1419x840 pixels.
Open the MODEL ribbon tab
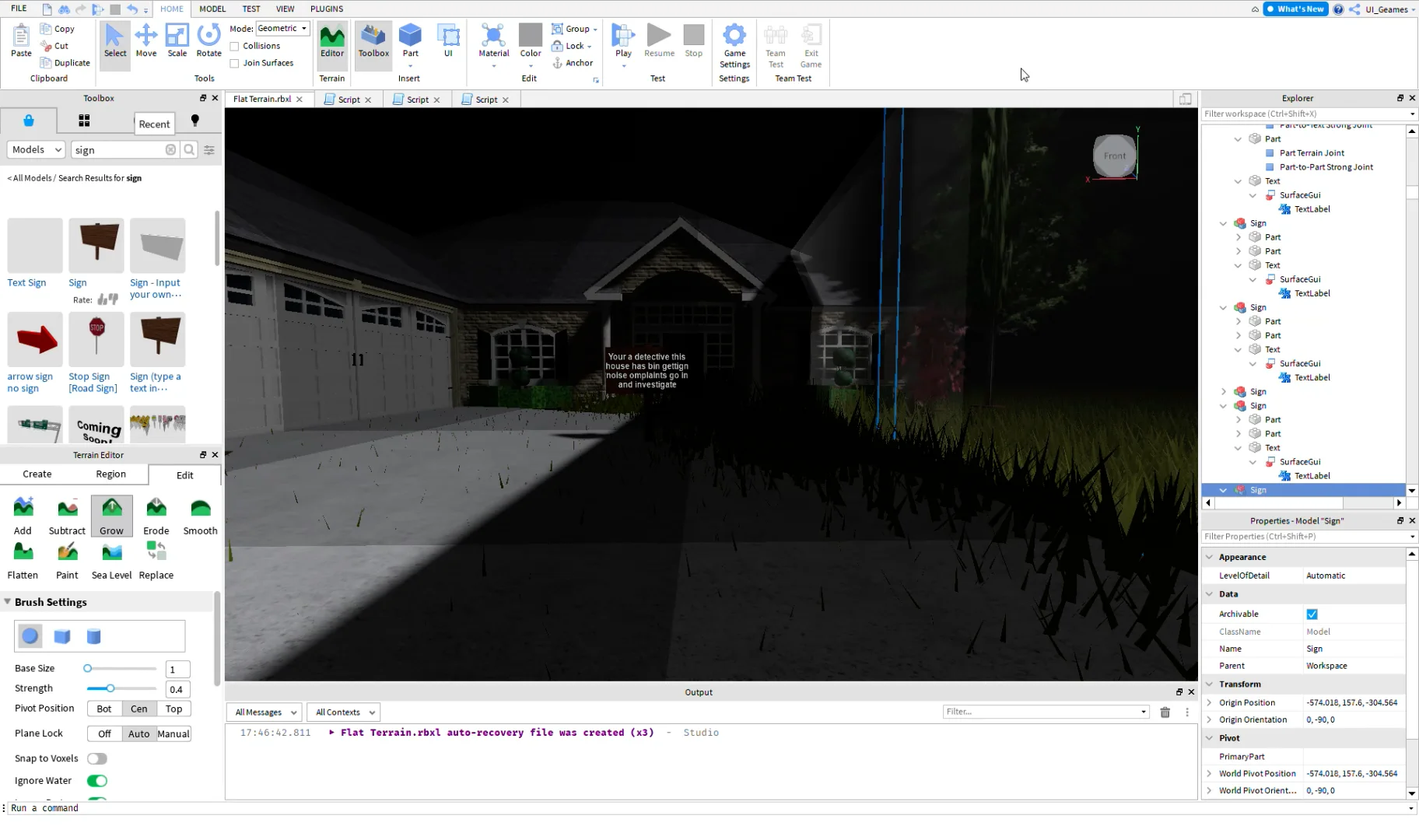[x=212, y=9]
